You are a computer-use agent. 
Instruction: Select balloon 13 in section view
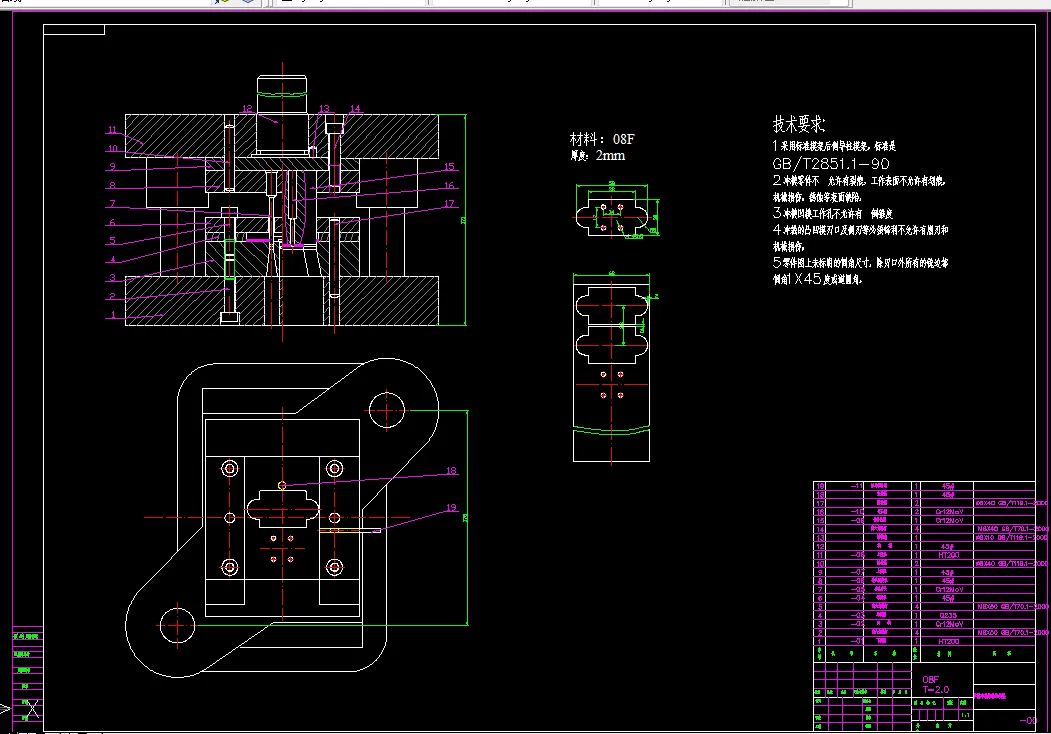pyautogui.click(x=324, y=109)
